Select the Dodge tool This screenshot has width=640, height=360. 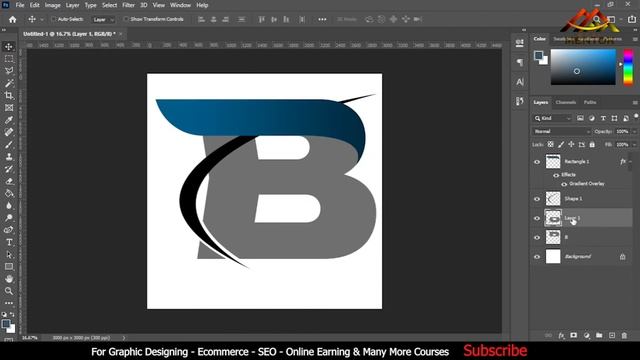[x=9, y=218]
